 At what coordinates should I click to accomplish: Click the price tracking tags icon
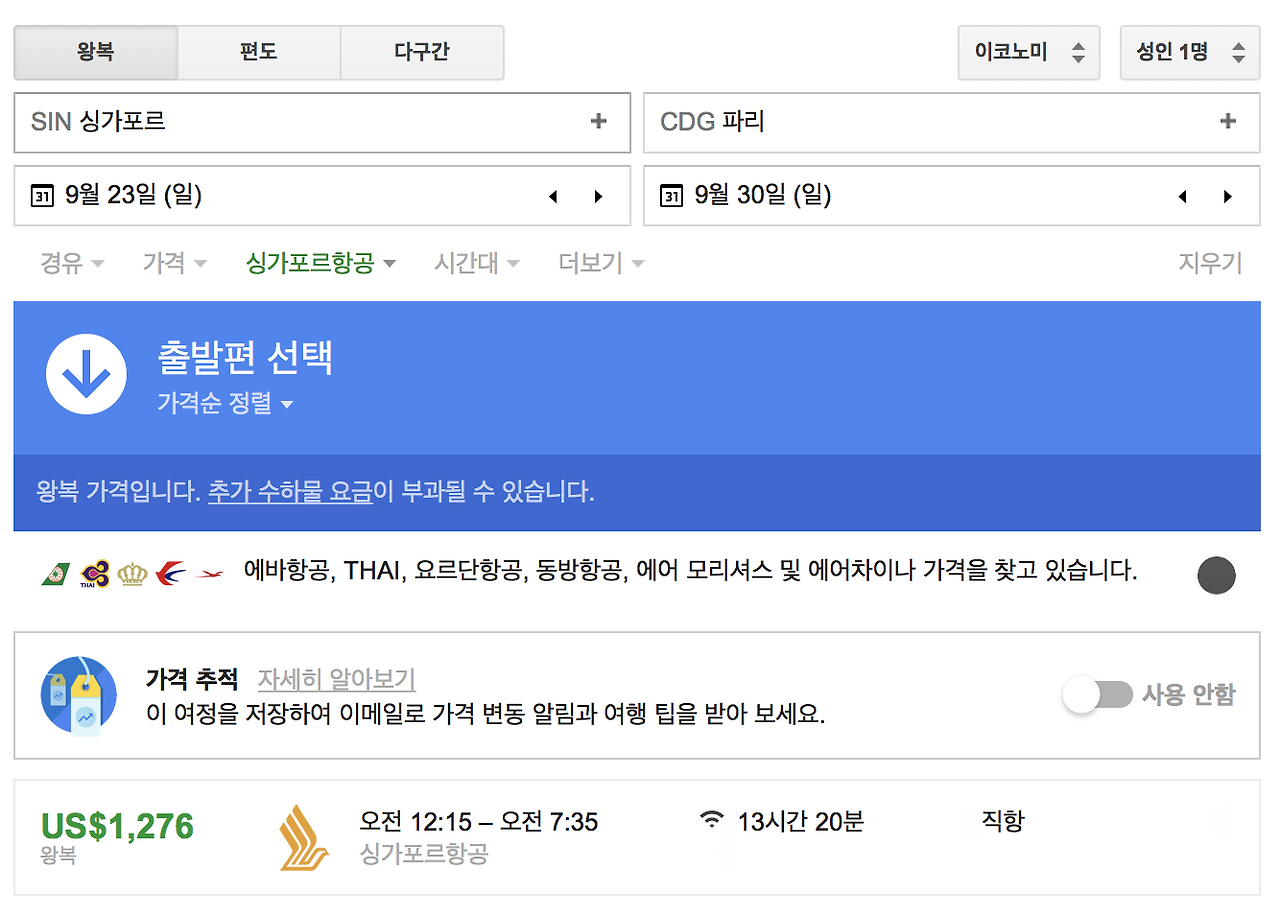pos(78,696)
